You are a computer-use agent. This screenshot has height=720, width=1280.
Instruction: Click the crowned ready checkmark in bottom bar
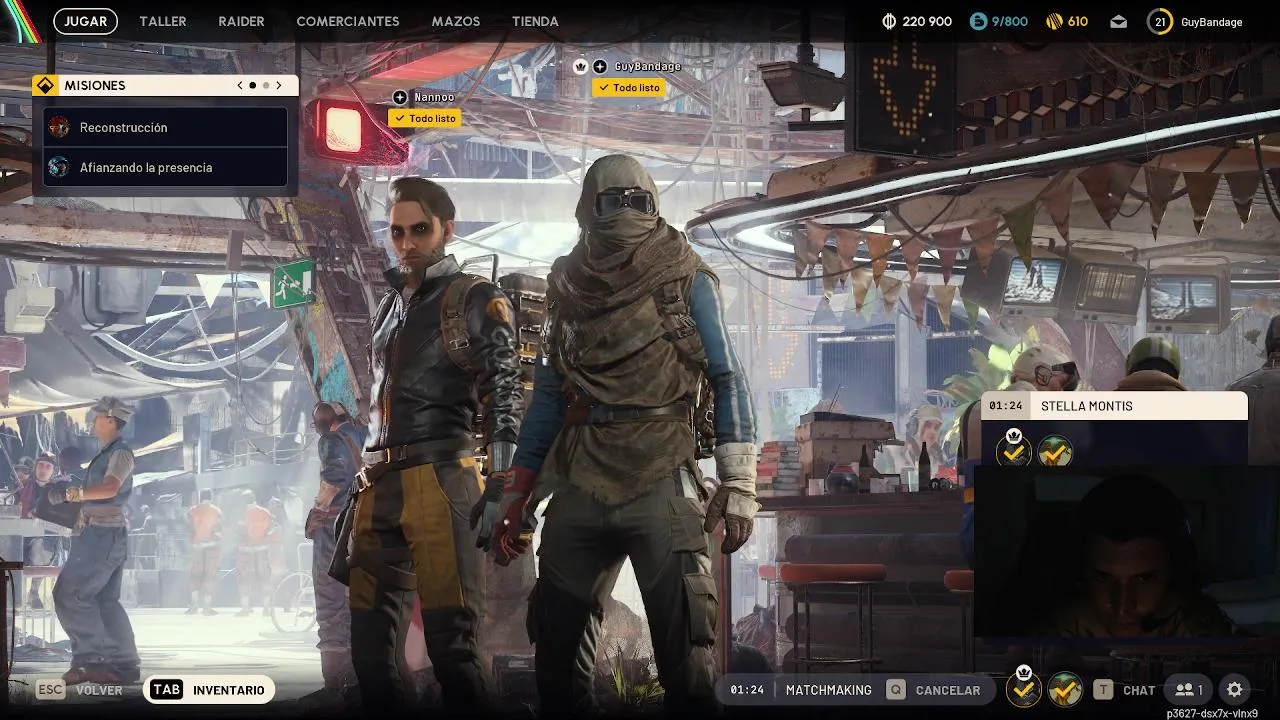[x=1023, y=688]
